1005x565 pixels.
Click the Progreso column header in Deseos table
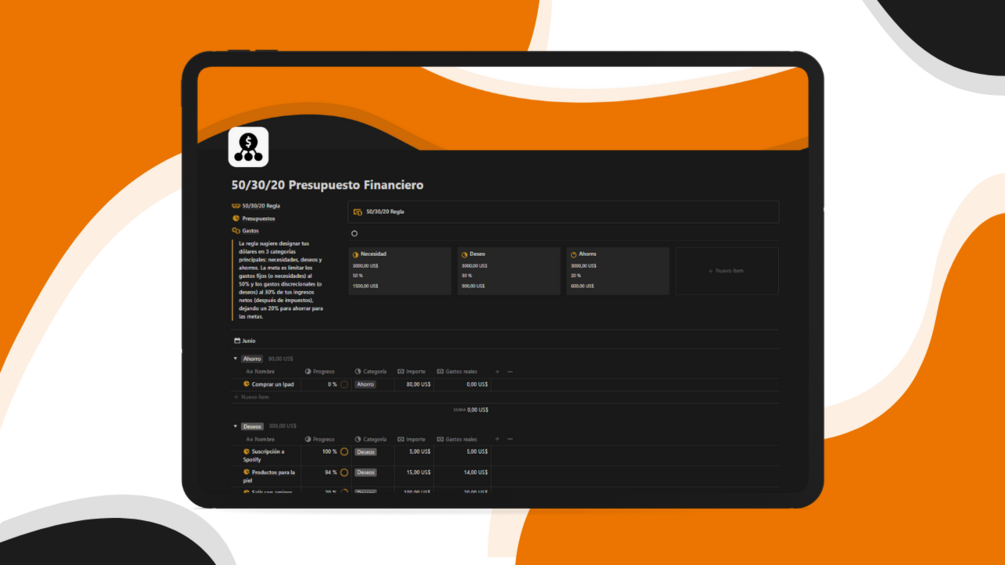(320, 439)
